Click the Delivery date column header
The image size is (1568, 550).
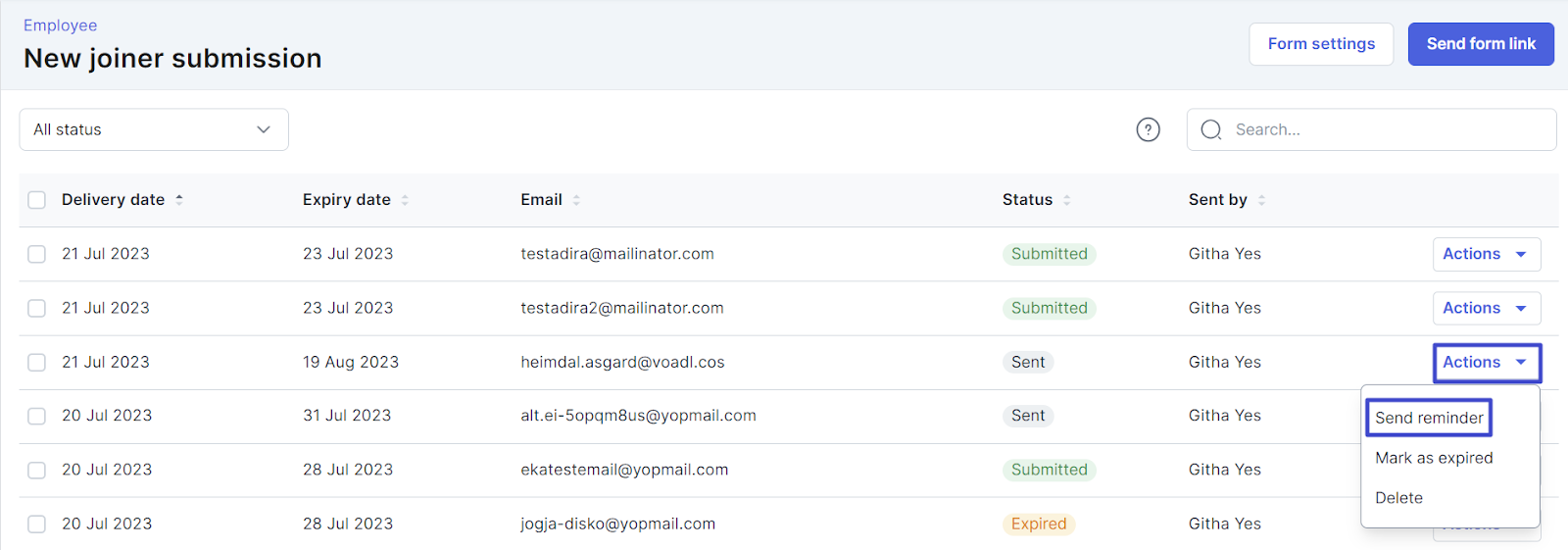113,200
